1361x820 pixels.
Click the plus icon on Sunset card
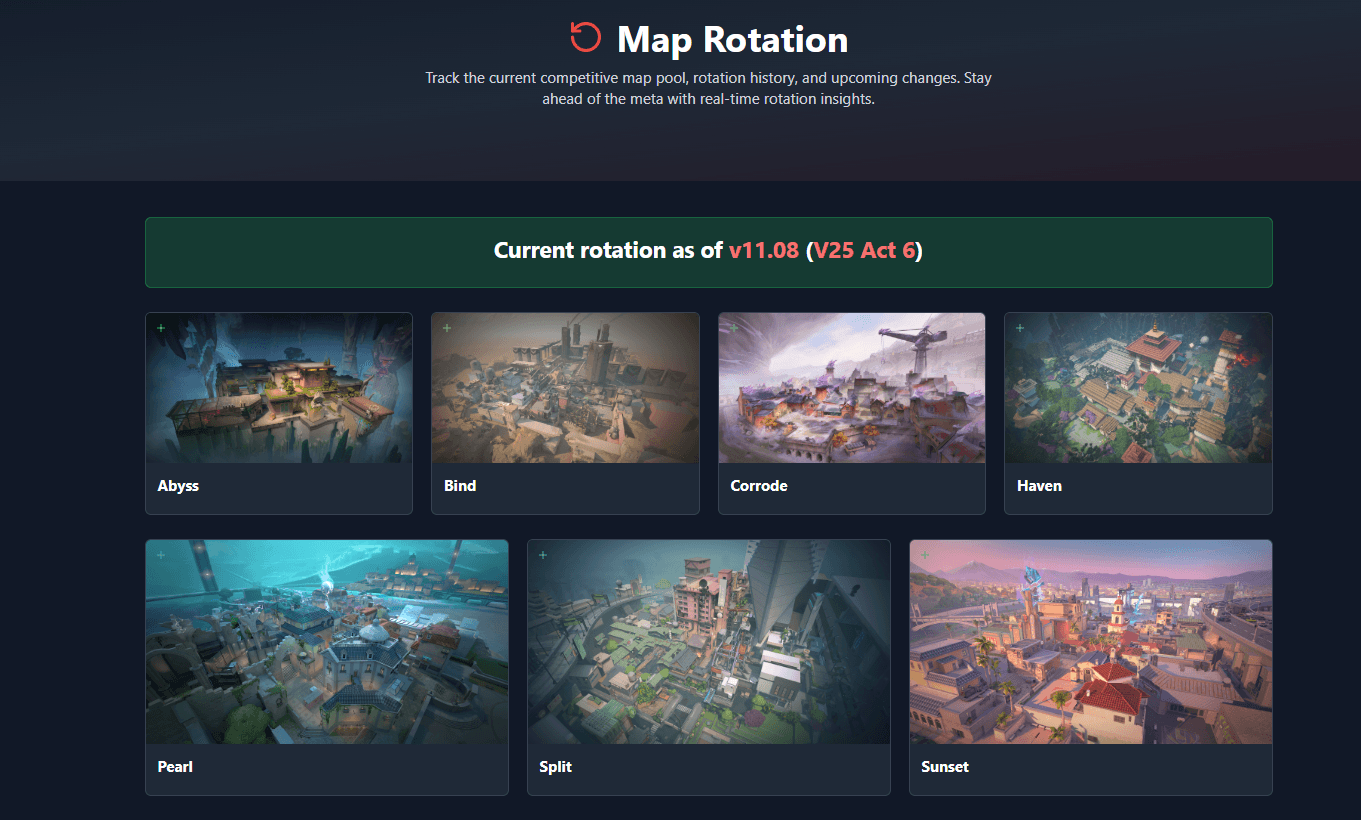pyautogui.click(x=925, y=555)
